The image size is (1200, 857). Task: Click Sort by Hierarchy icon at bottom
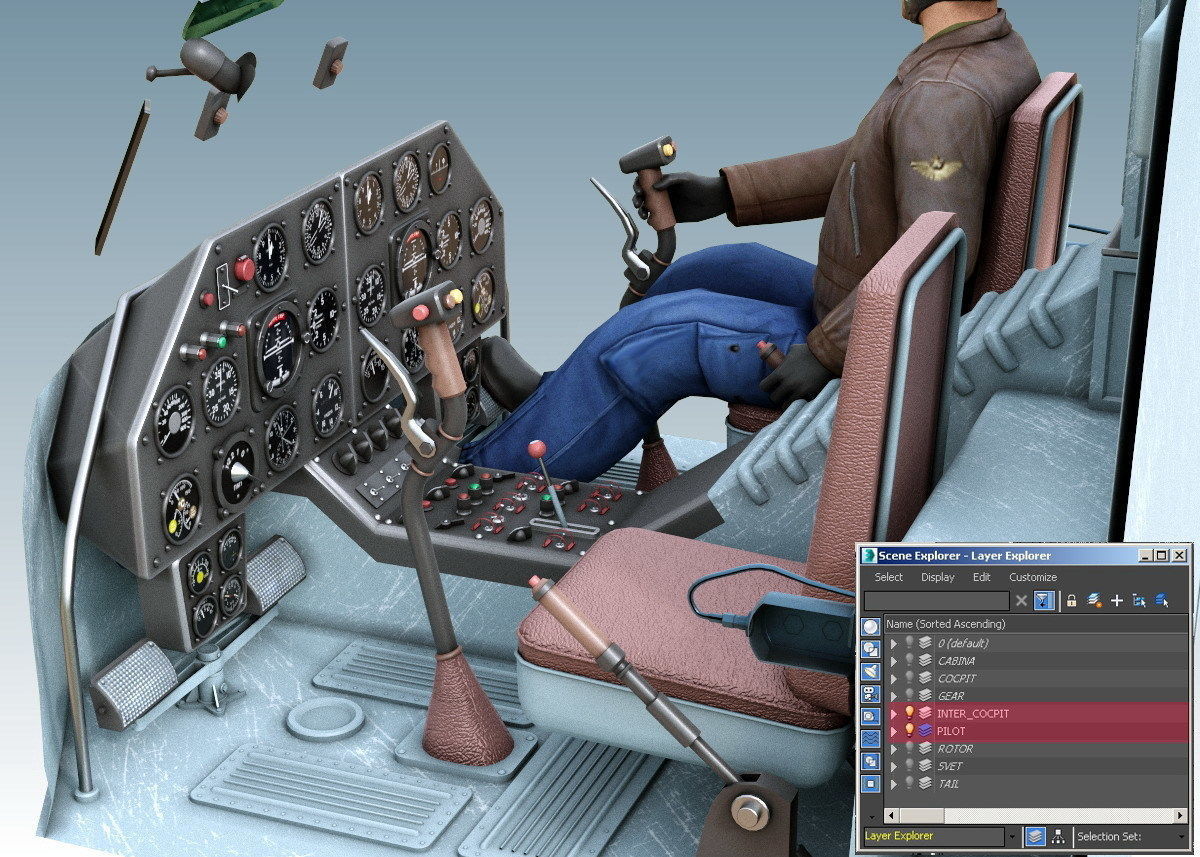click(x=1058, y=835)
